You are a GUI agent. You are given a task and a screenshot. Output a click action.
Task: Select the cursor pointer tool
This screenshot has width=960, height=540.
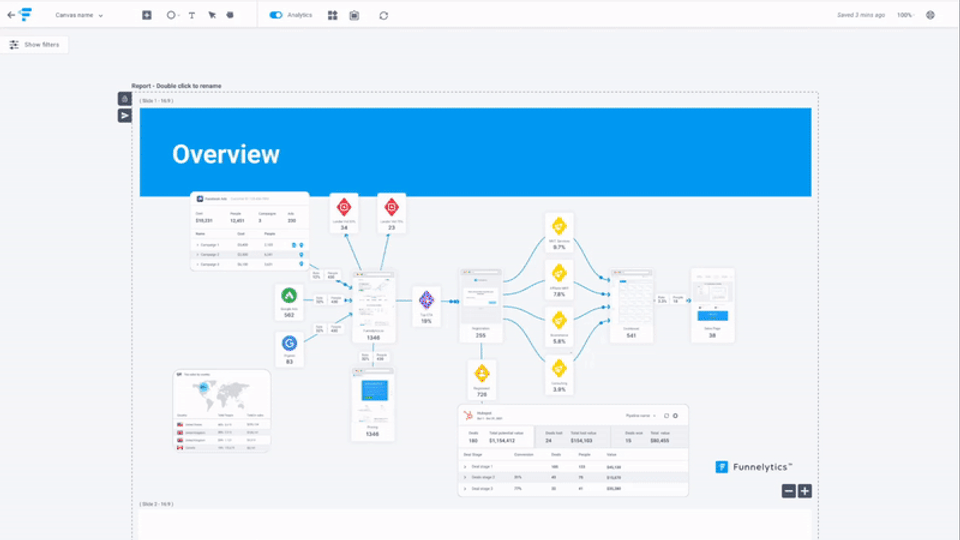coord(212,15)
